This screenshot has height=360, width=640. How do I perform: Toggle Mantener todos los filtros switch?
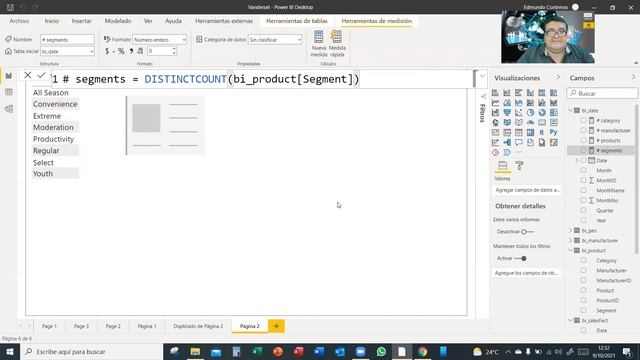tap(520, 258)
